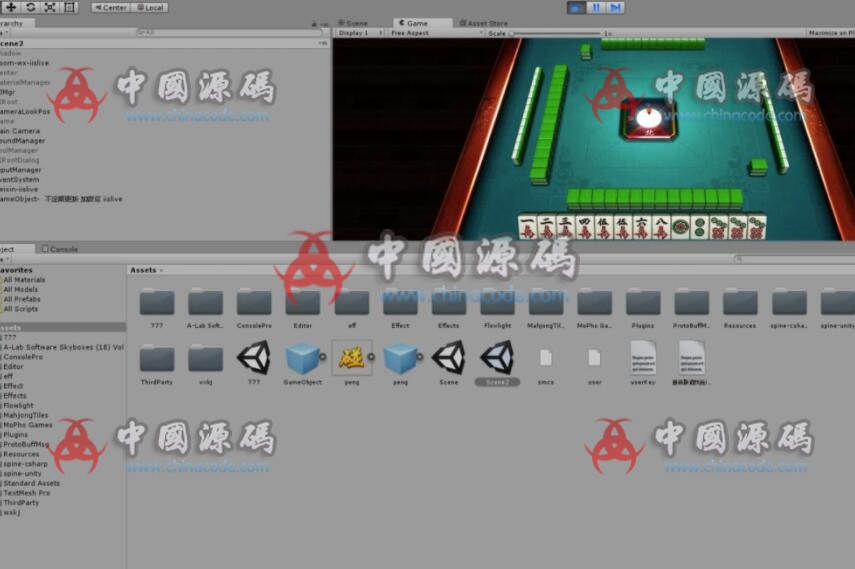Select the Resources folder icon in grid
855x569 pixels.
(740, 303)
